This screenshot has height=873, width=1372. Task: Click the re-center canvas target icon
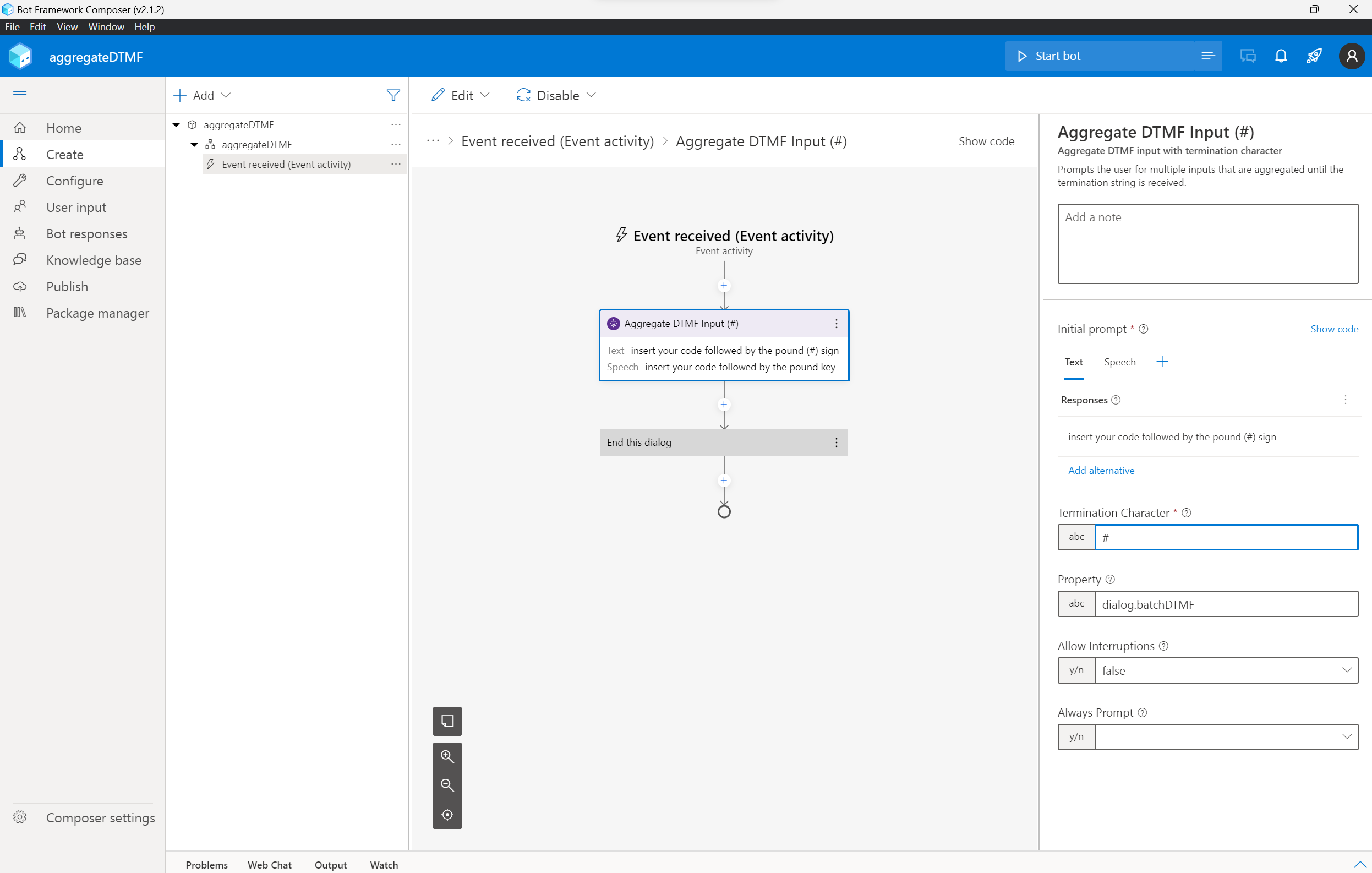447,814
